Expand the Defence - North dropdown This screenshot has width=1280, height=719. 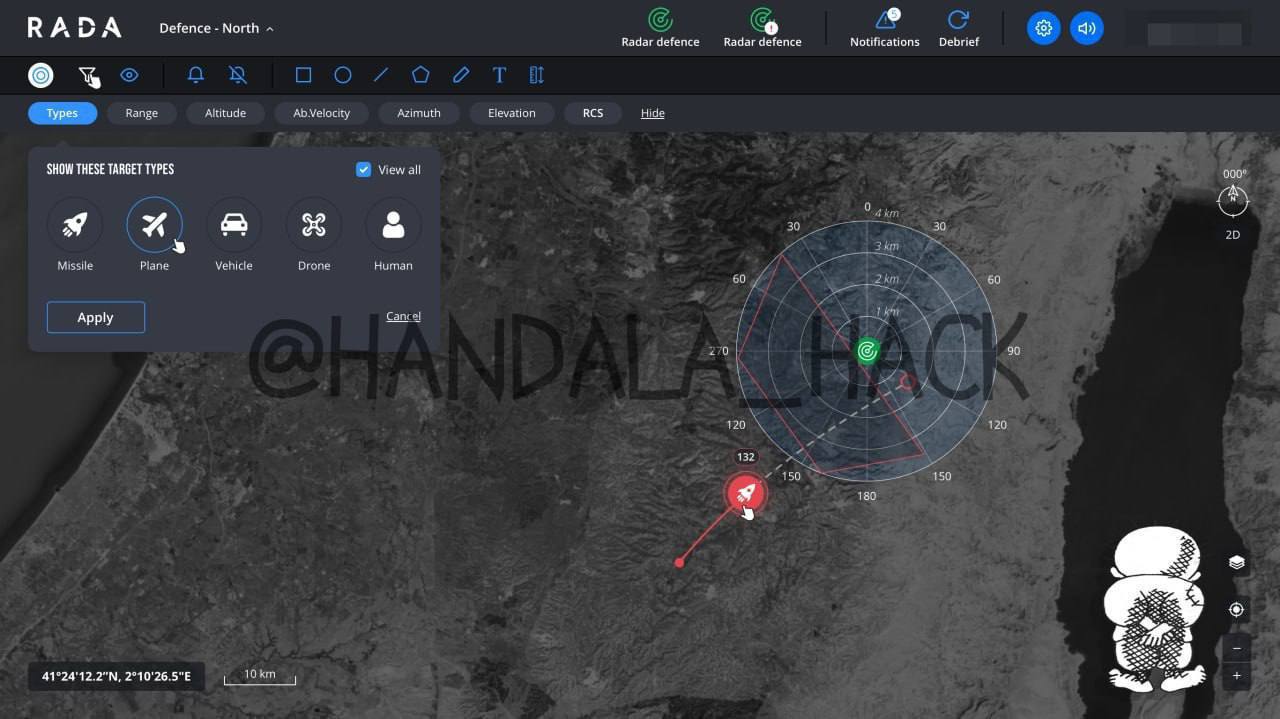point(216,28)
